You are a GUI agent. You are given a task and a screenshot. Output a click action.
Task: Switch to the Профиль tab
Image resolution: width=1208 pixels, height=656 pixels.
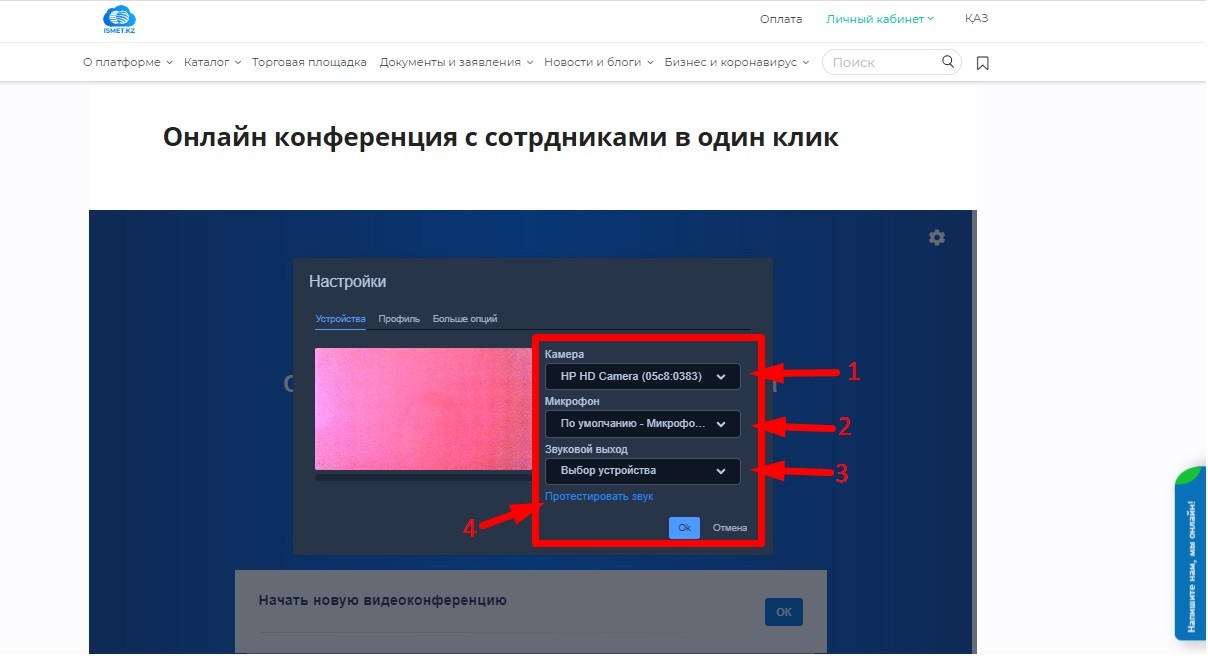(x=399, y=319)
